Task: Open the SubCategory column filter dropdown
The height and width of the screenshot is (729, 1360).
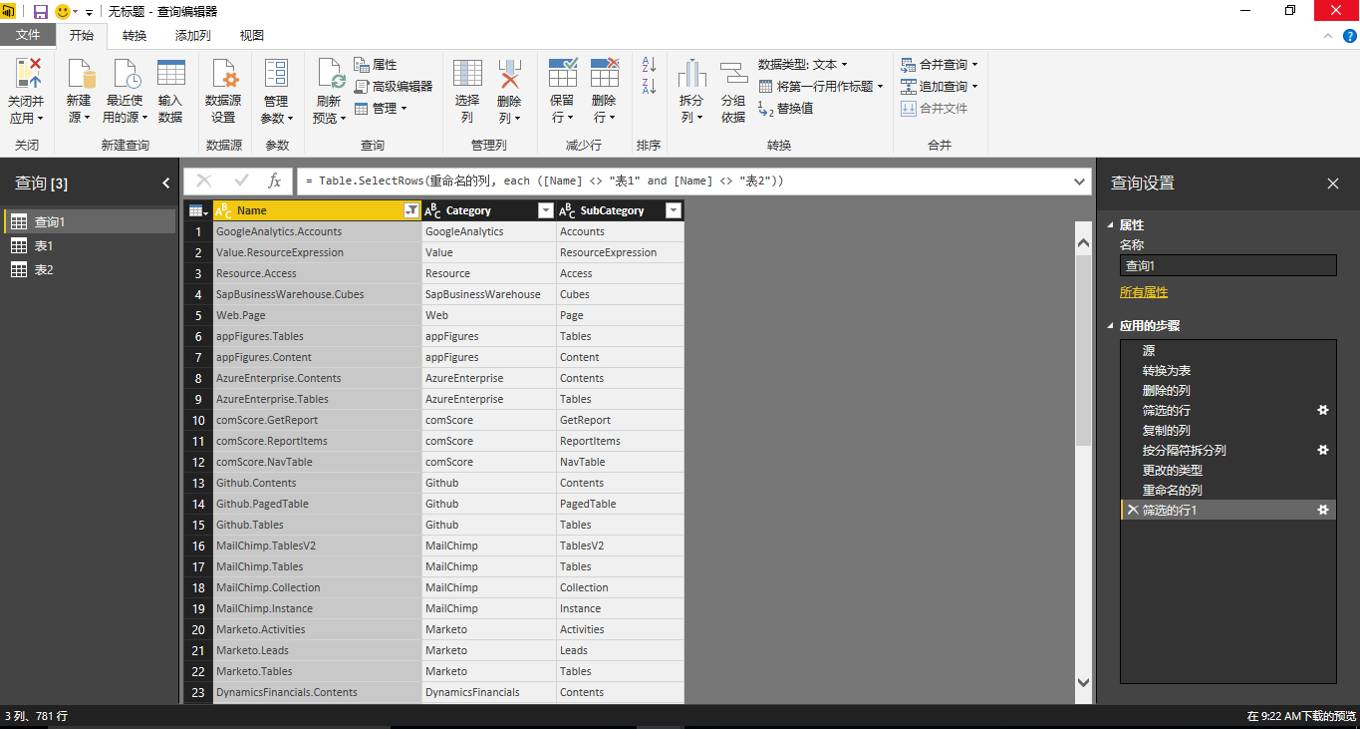Action: [673, 211]
